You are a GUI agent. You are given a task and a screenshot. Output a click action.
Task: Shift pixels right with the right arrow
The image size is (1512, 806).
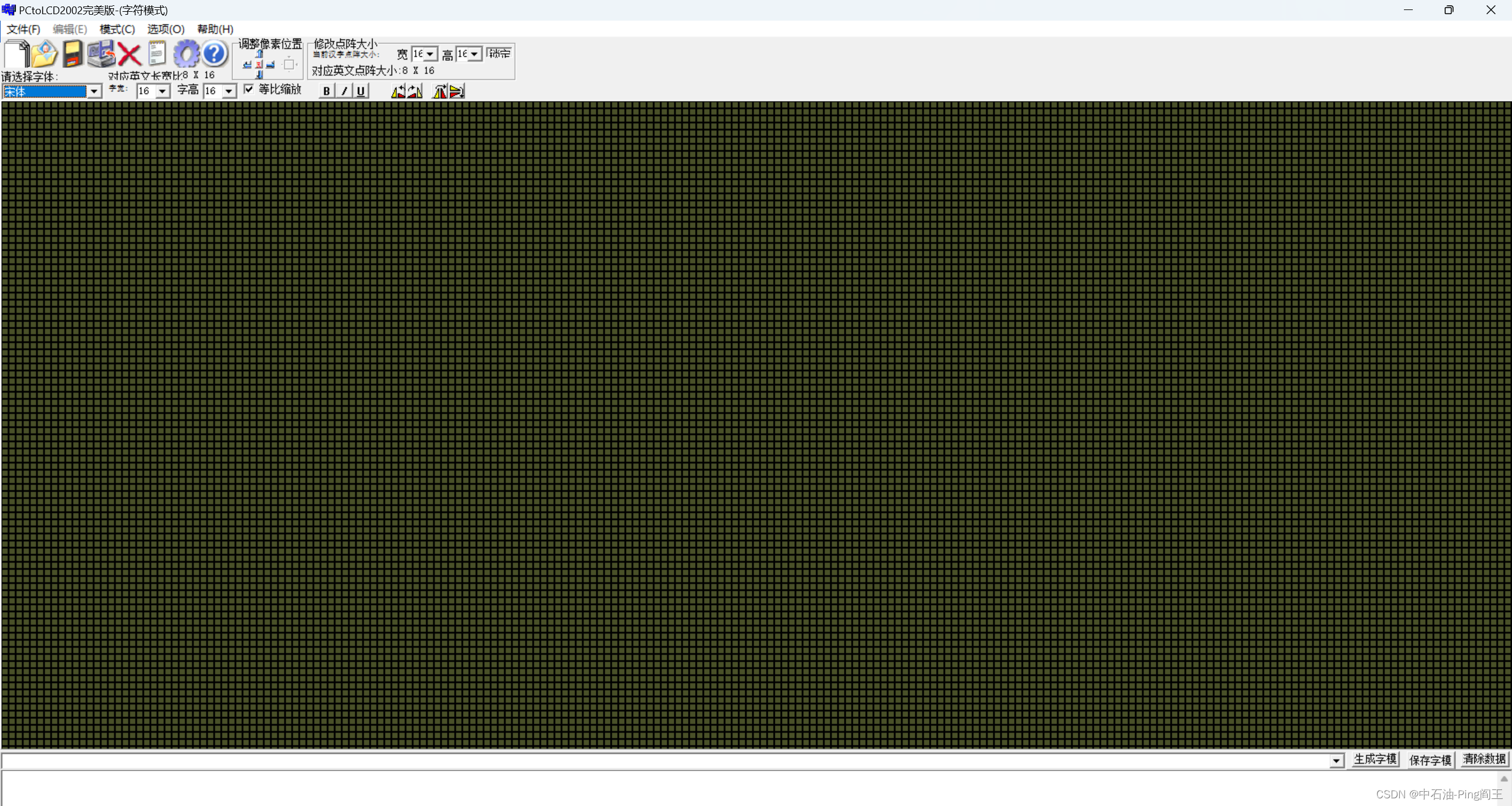click(x=271, y=65)
